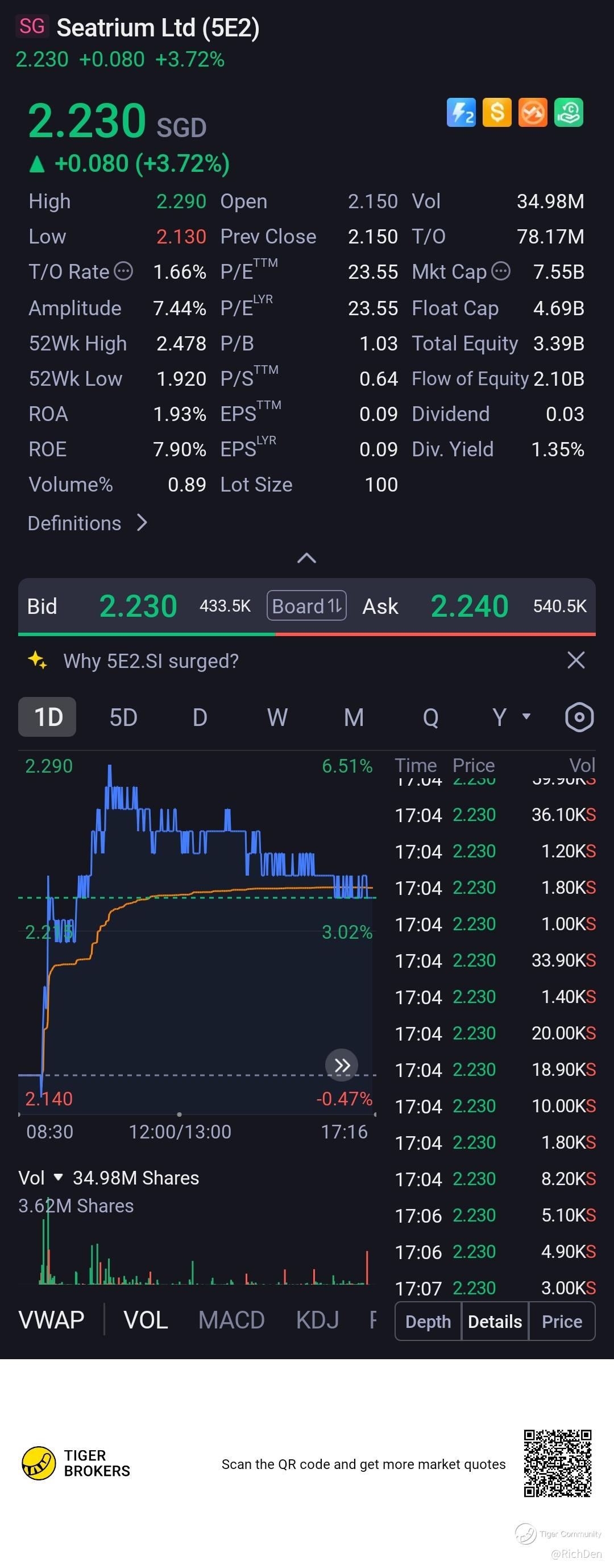Select the Q (quarterly) chart tab
The image size is (614, 1568).
pos(431,717)
